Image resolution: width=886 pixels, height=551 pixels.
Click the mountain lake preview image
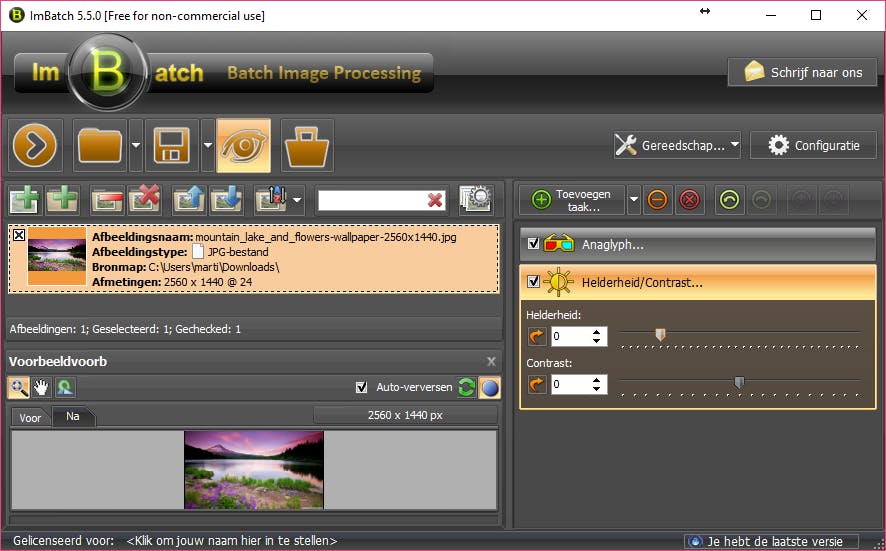(x=254, y=470)
